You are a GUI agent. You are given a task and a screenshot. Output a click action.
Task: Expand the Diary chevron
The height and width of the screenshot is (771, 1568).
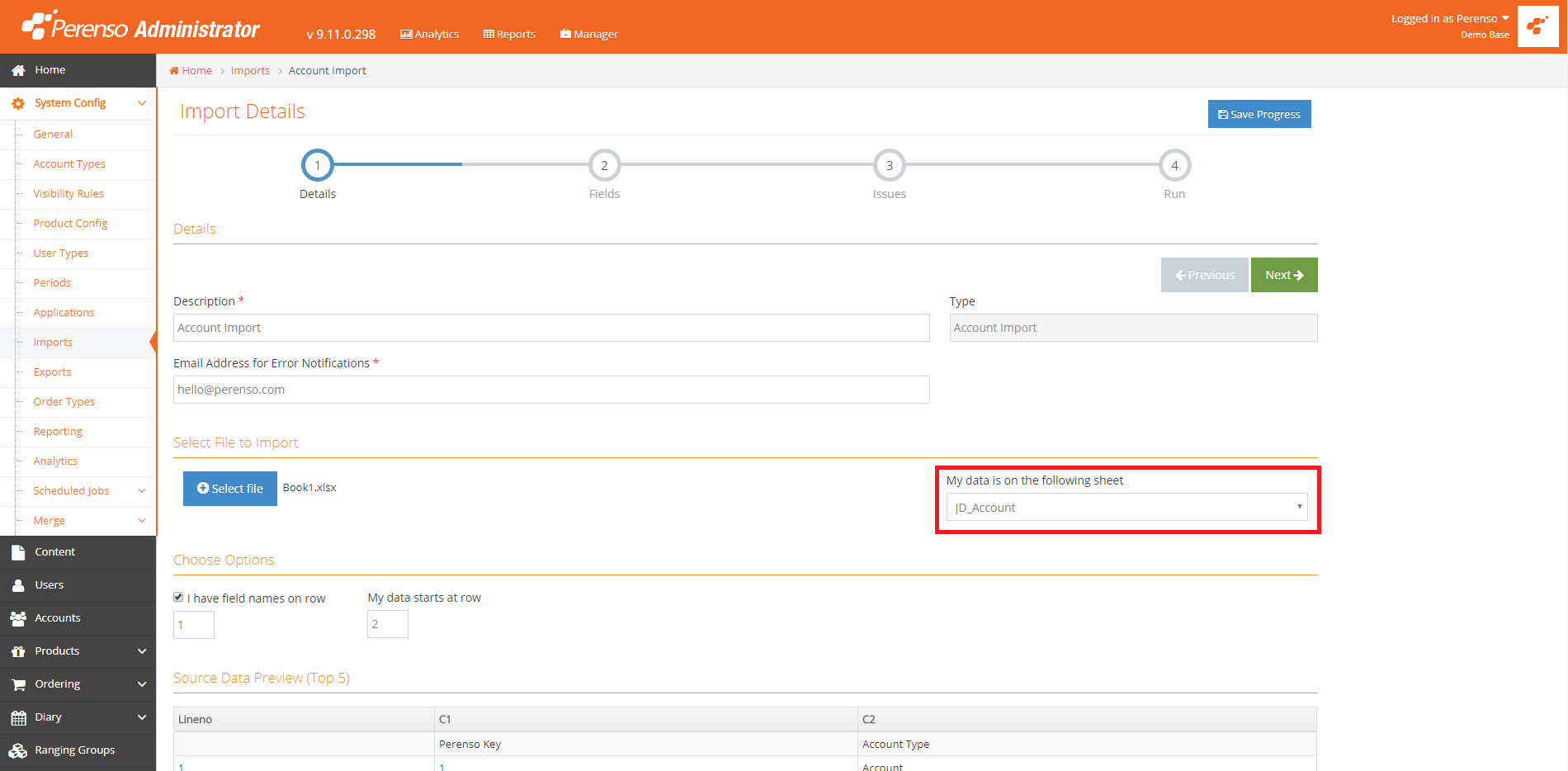coord(142,717)
